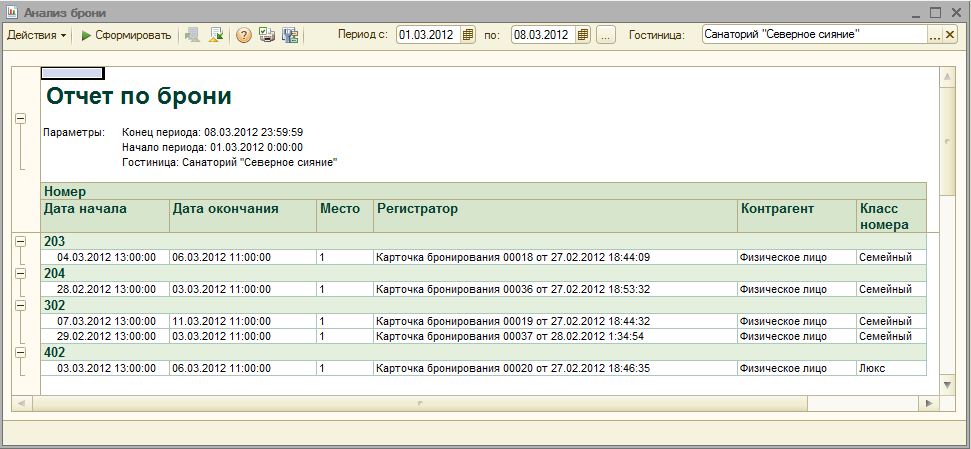The width and height of the screenshot is (971, 449).
Task: Collapse the room 402 group
Action: tap(20, 352)
